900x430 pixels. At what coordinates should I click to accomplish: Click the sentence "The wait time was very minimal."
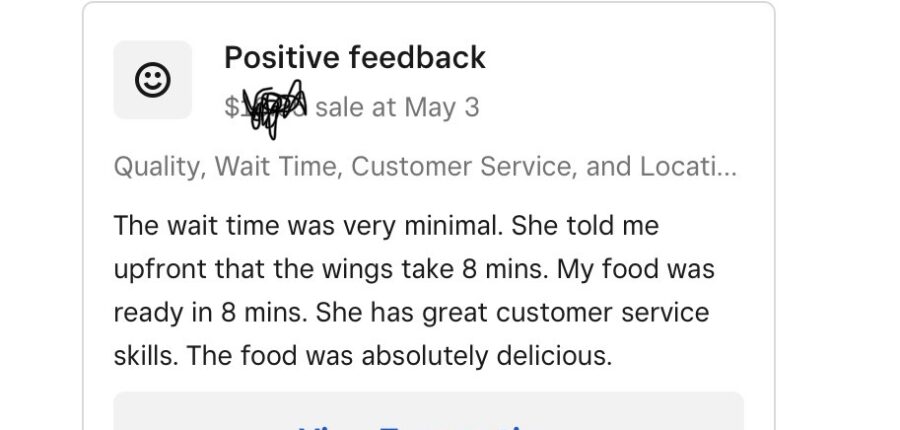(x=304, y=226)
